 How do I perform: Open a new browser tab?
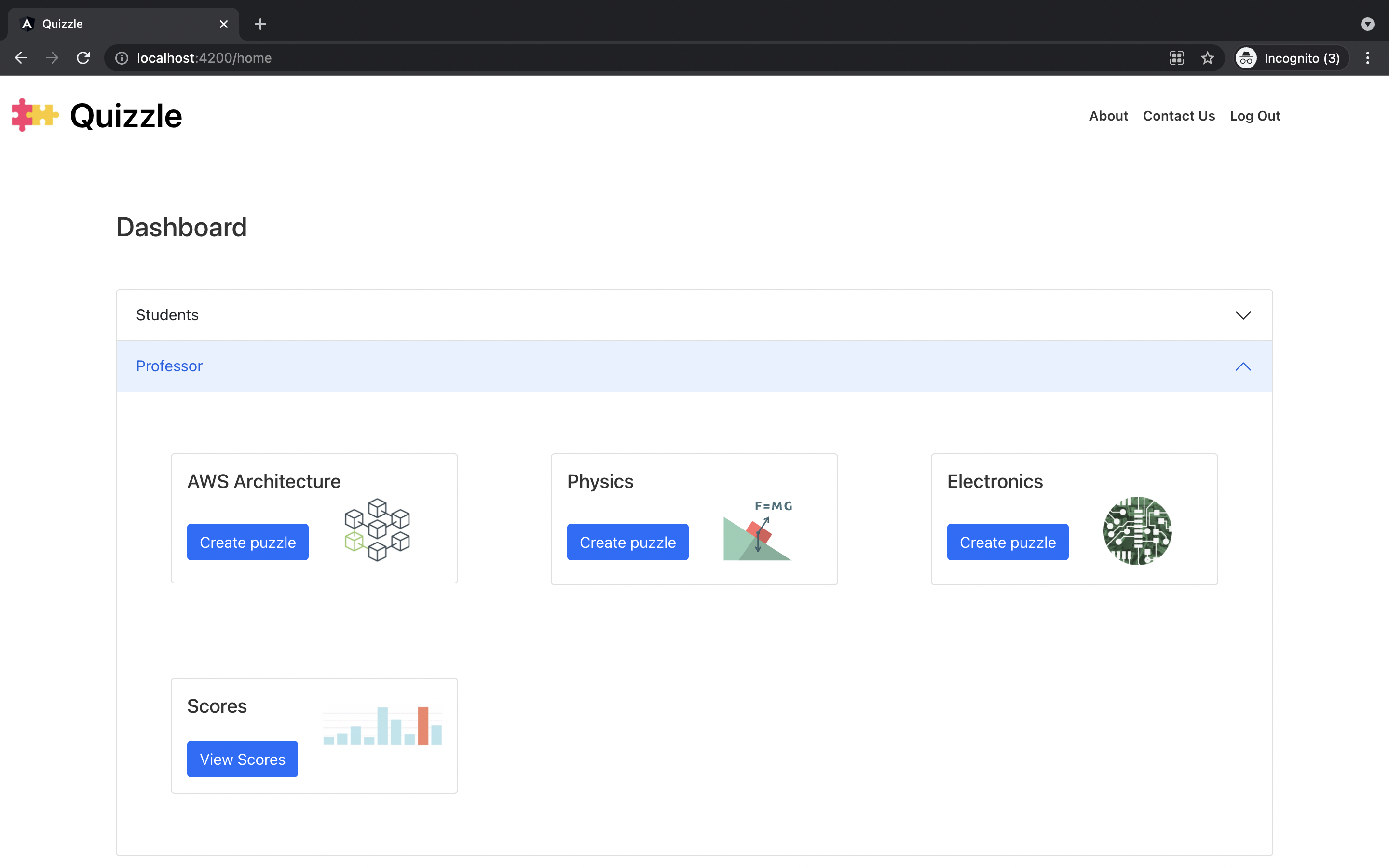pos(260,24)
